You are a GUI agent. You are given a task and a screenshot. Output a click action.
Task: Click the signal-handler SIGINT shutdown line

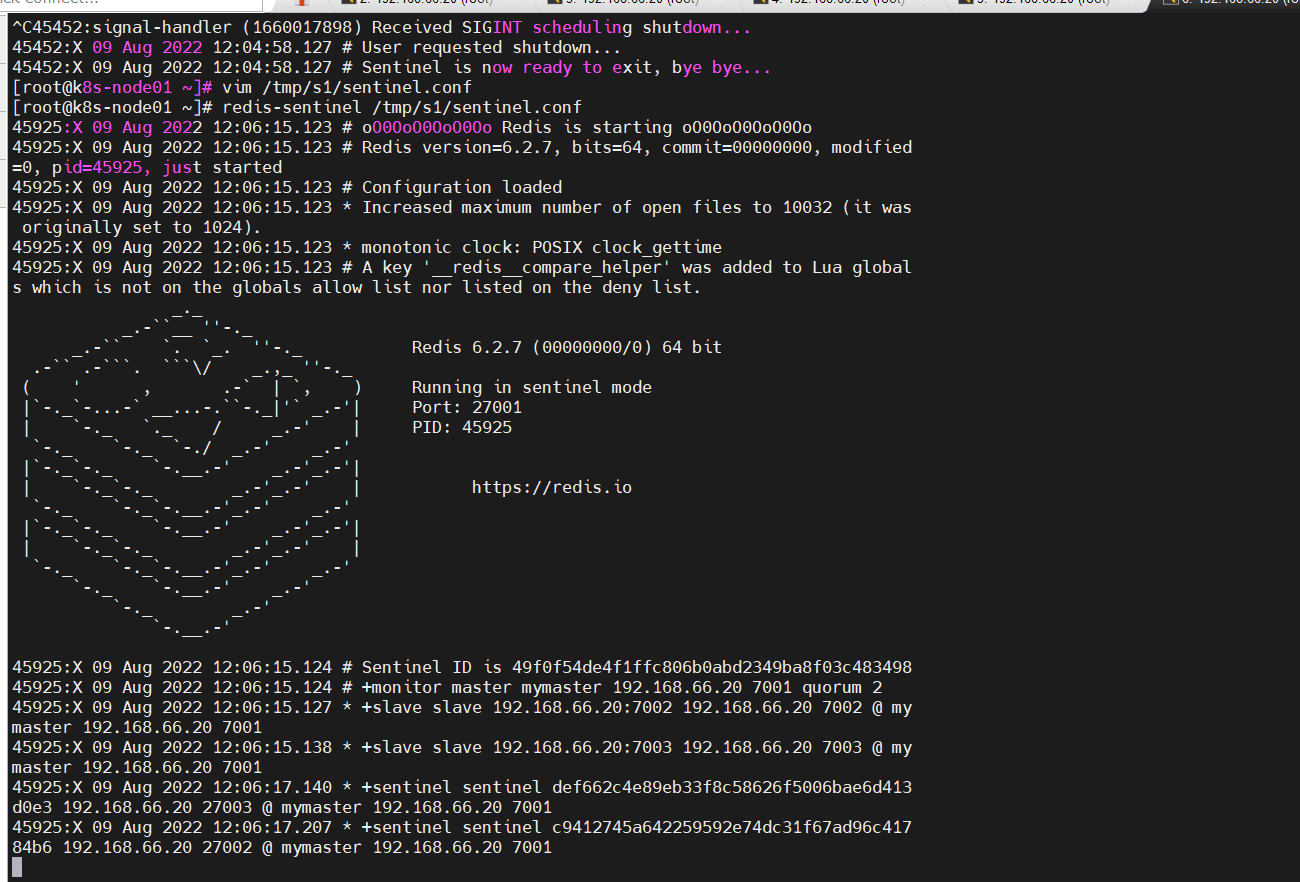(381, 28)
